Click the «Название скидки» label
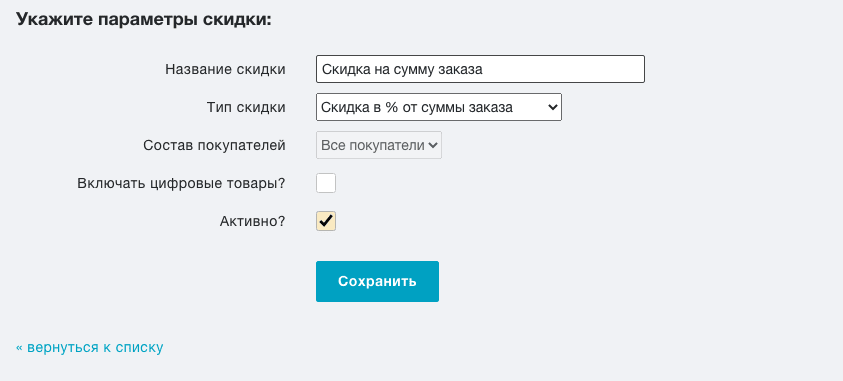Screen dimensions: 843x381 225,69
